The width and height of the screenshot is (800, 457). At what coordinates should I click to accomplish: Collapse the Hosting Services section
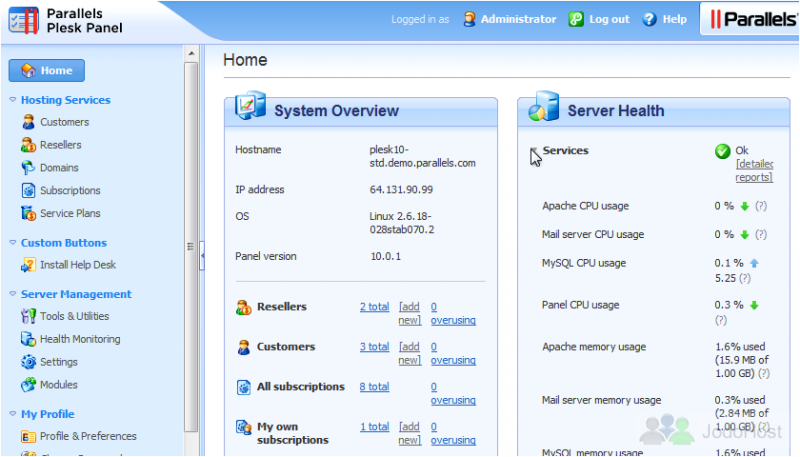(13, 100)
